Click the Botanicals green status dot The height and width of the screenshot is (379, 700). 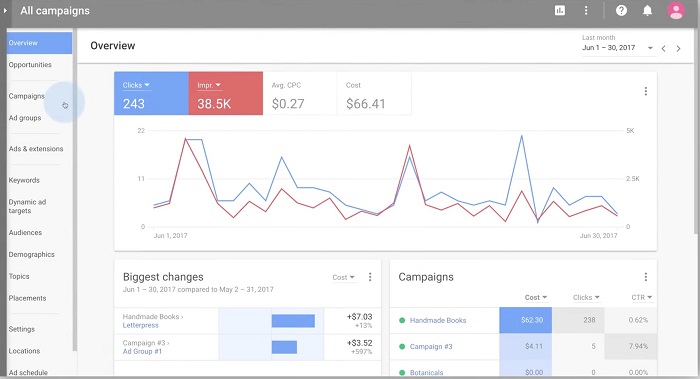pos(402,372)
